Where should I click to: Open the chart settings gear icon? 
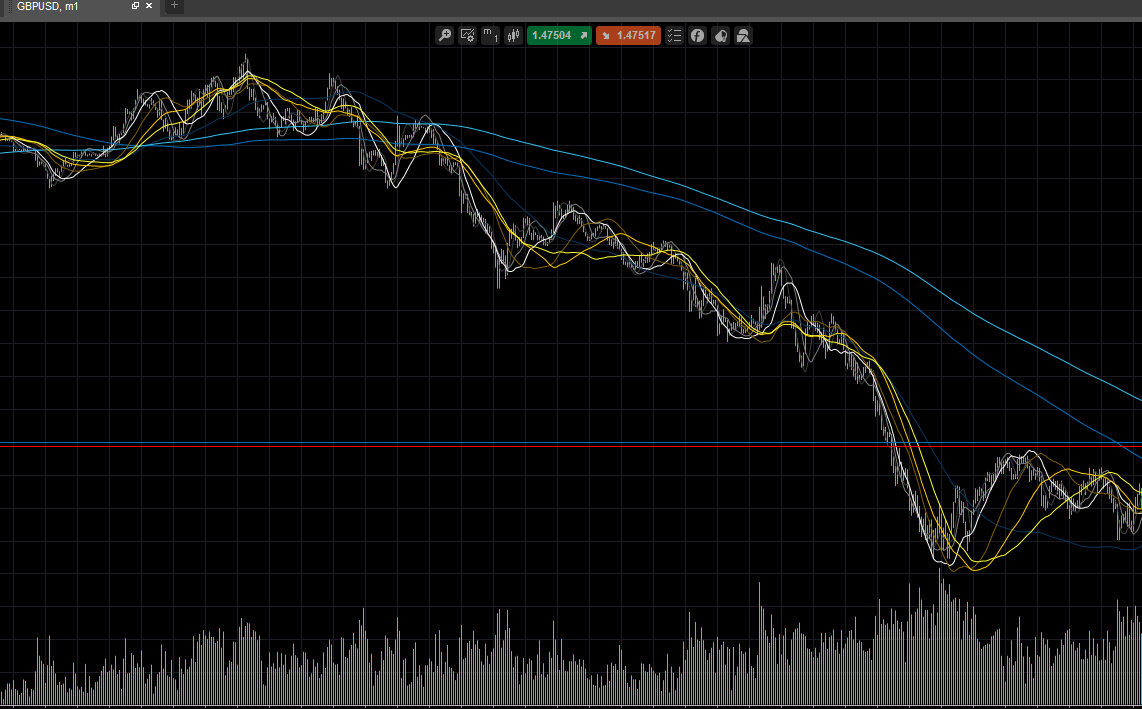click(x=467, y=36)
